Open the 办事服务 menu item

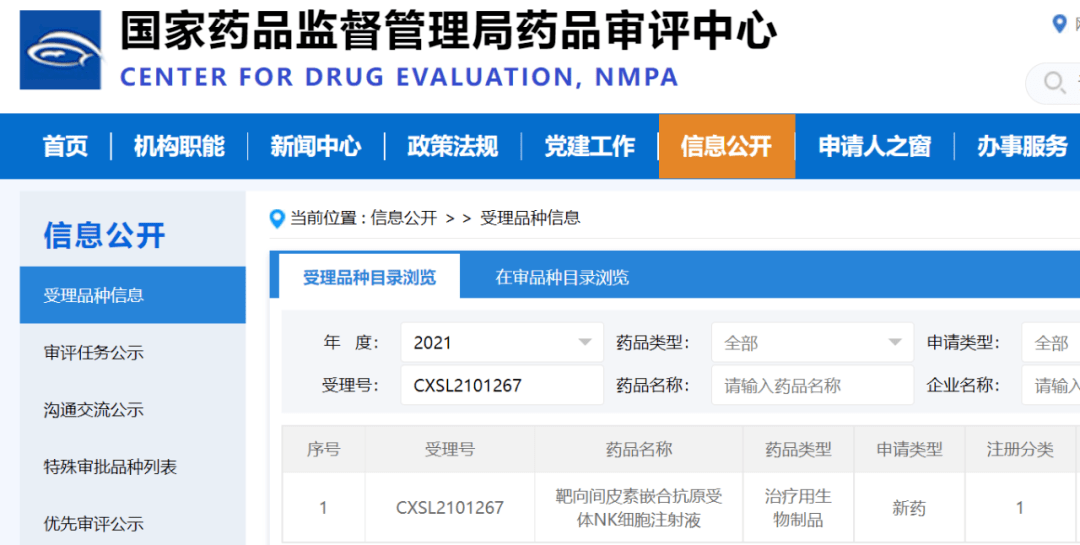click(1022, 146)
